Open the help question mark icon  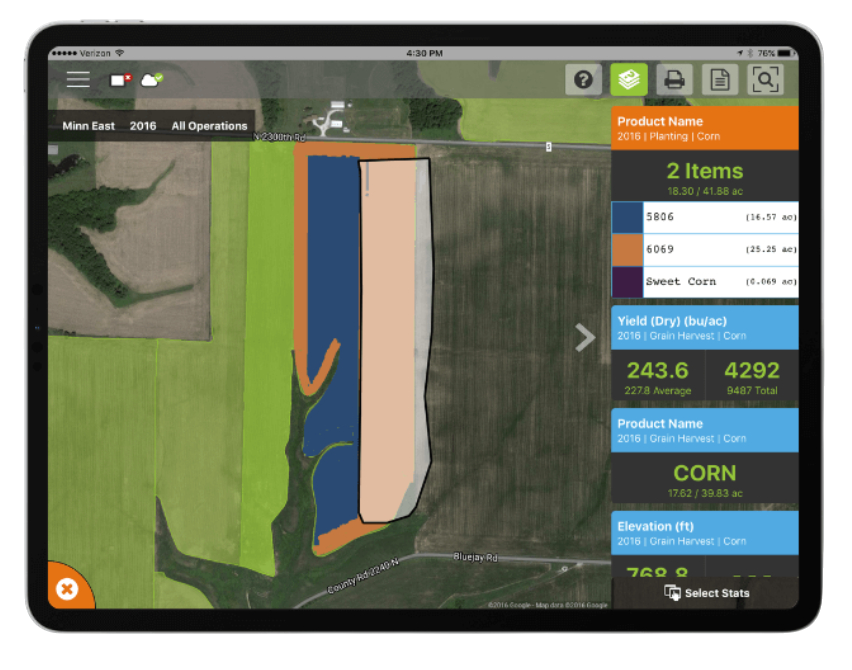click(583, 80)
